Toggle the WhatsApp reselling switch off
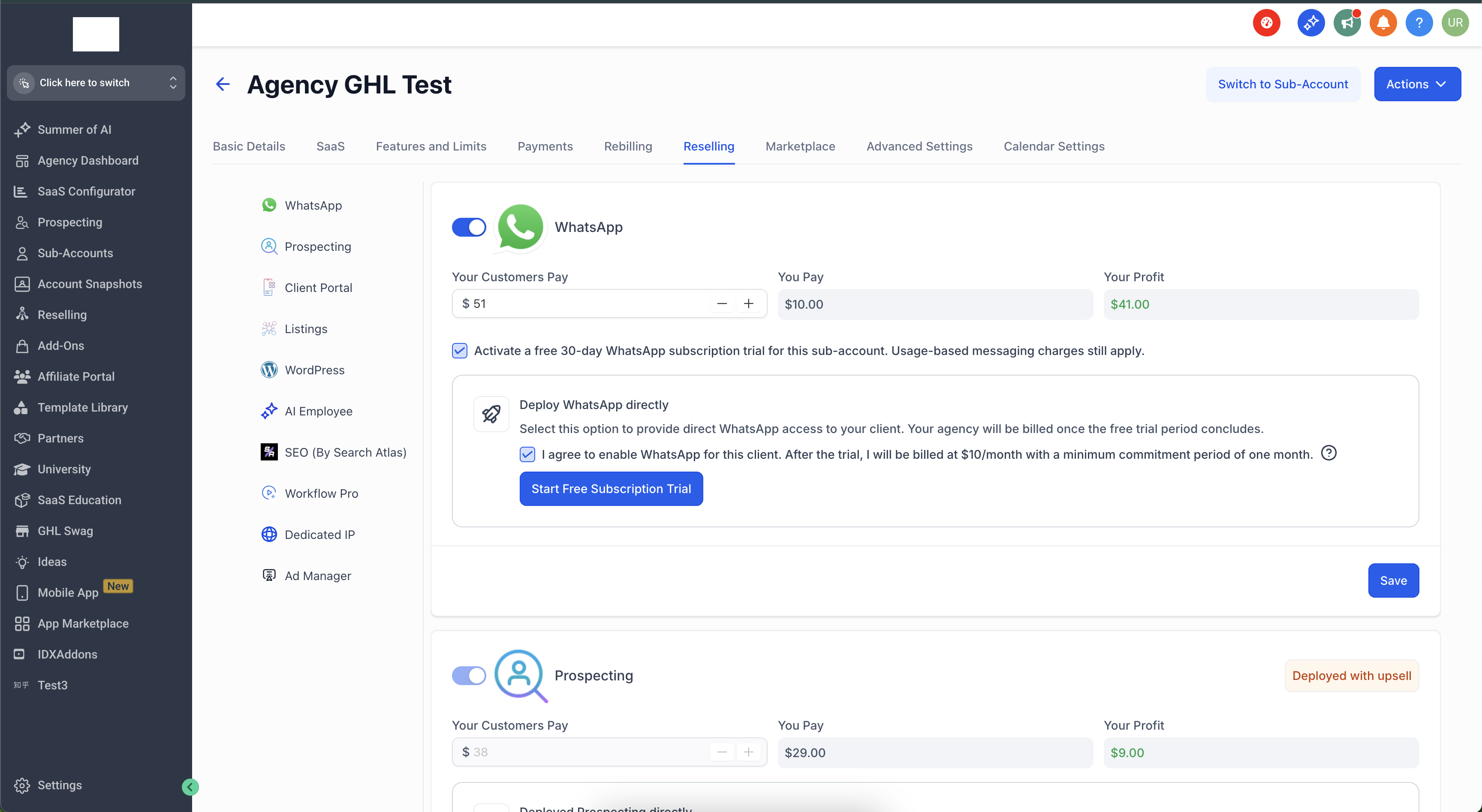 (x=469, y=227)
